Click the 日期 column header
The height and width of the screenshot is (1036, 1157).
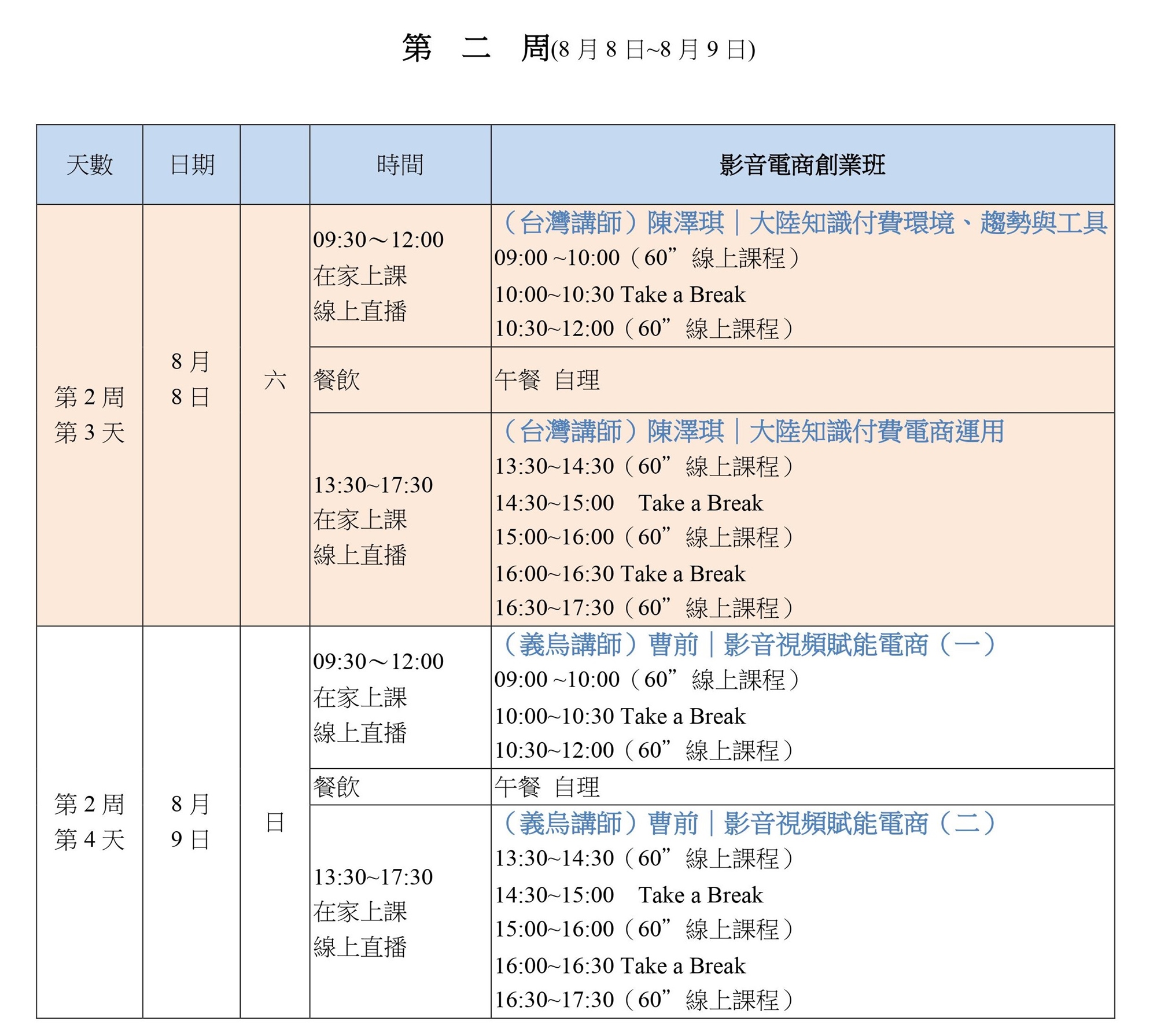tap(191, 165)
